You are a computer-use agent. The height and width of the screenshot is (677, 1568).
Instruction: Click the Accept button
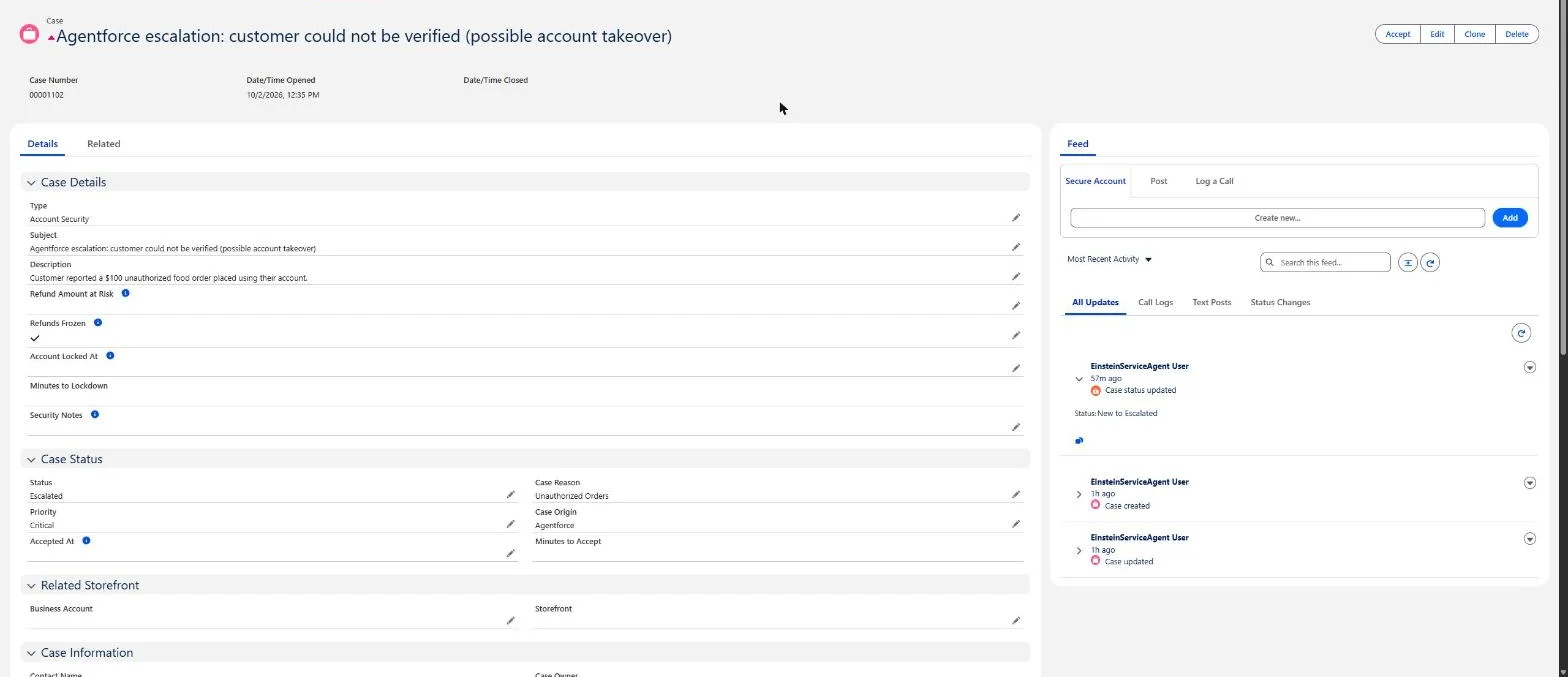pos(1397,34)
